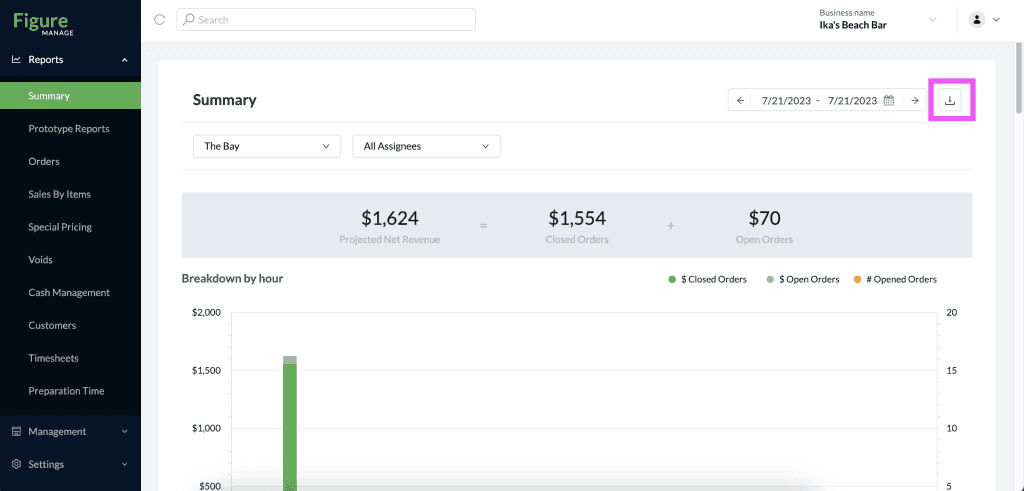Open the calendar date picker icon
Screen dimensions: 1024x491
pyautogui.click(x=888, y=101)
